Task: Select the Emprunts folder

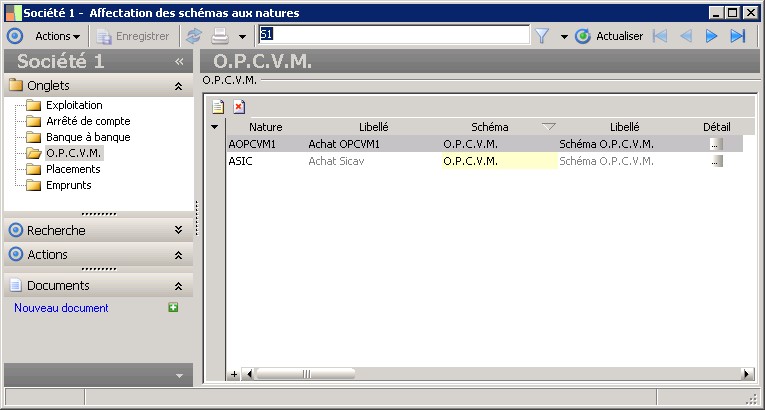Action: (69, 185)
